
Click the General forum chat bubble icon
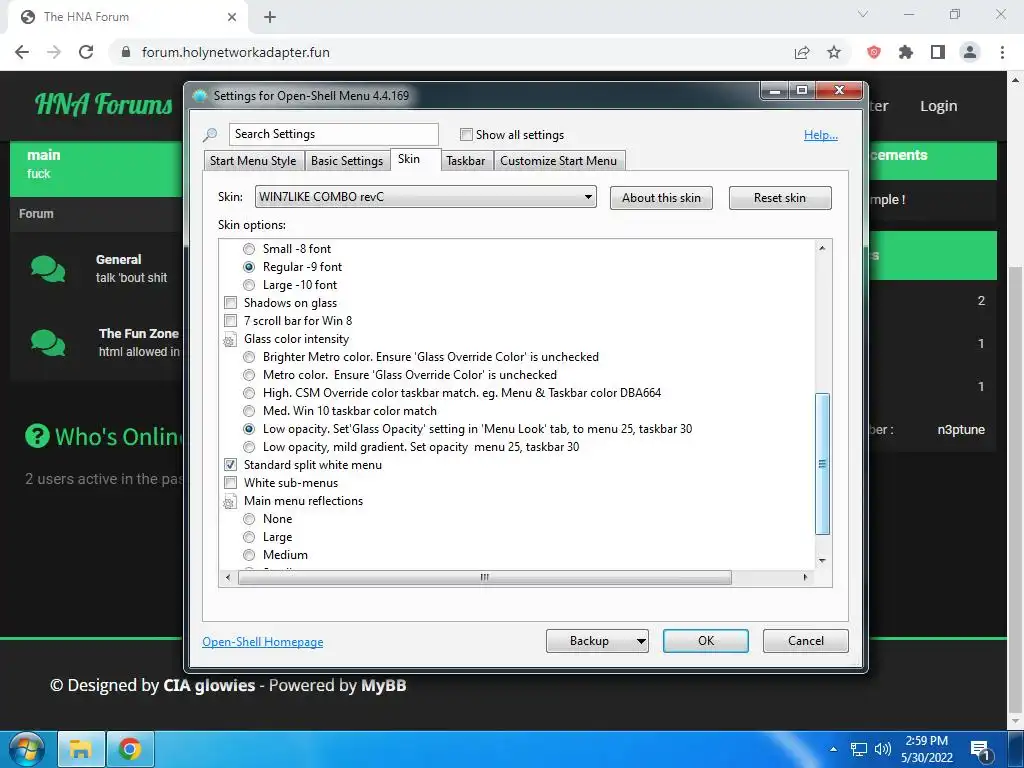tap(48, 268)
